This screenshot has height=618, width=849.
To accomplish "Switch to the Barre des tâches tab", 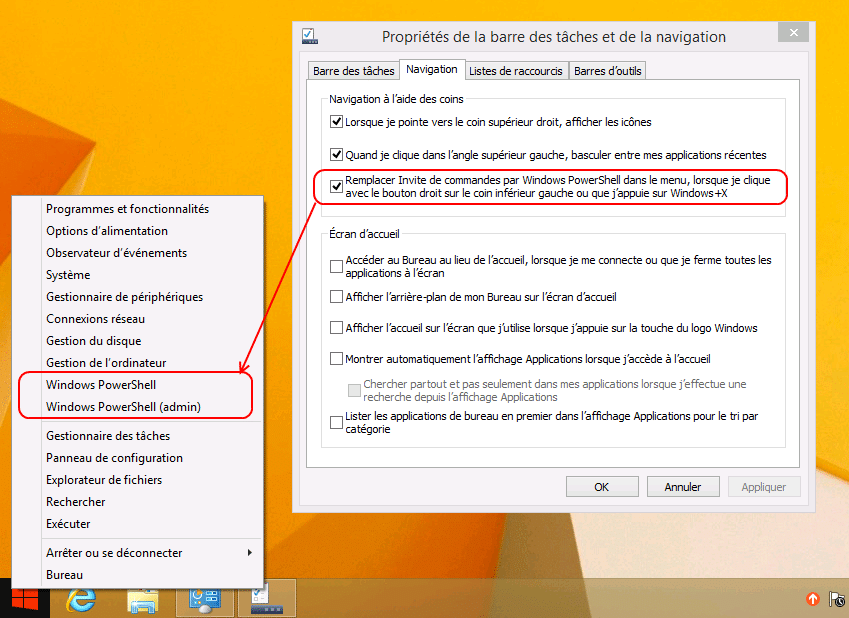I will click(x=354, y=71).
